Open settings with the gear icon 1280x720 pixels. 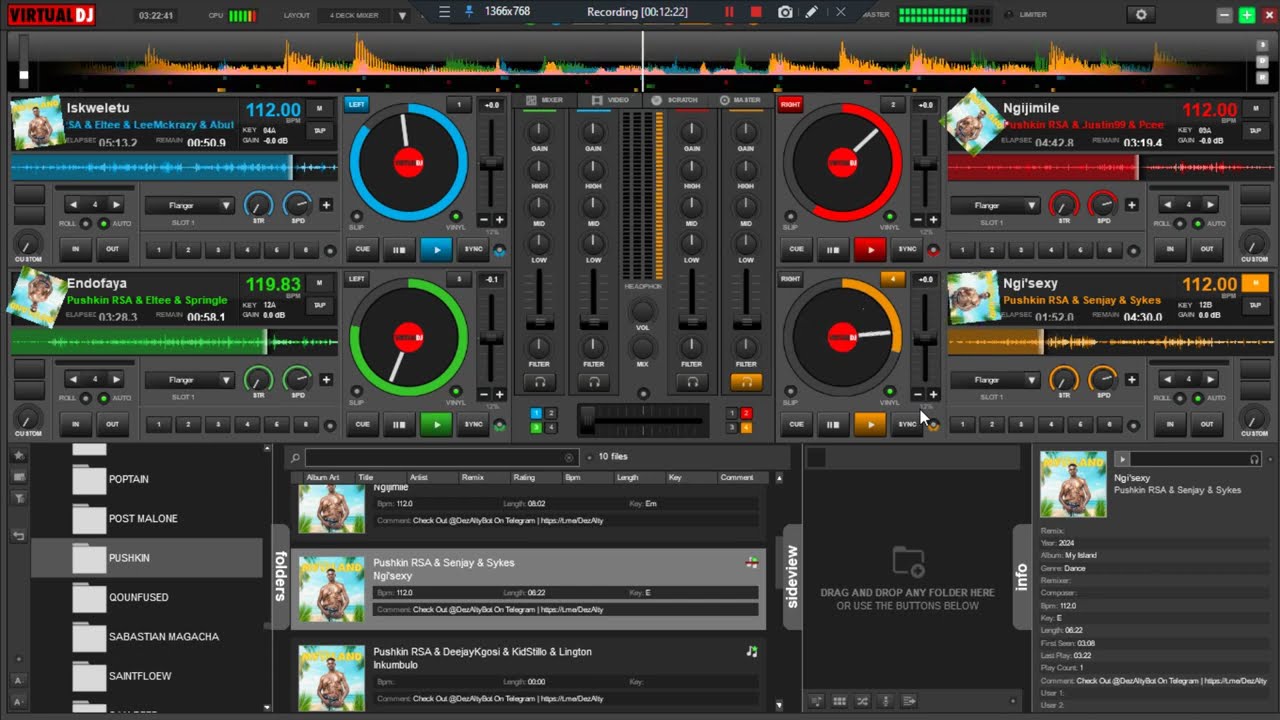pos(1141,15)
